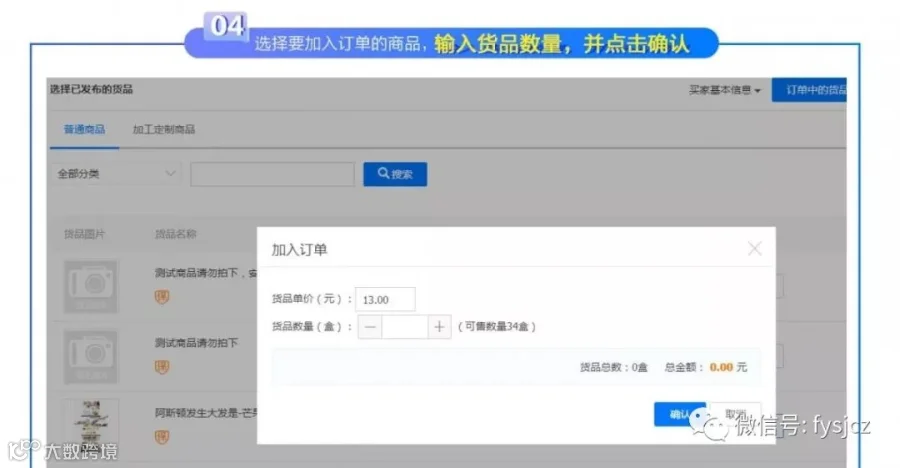The image size is (900, 468).
Task: Click orange shield badge under third product
Action: pos(162,437)
